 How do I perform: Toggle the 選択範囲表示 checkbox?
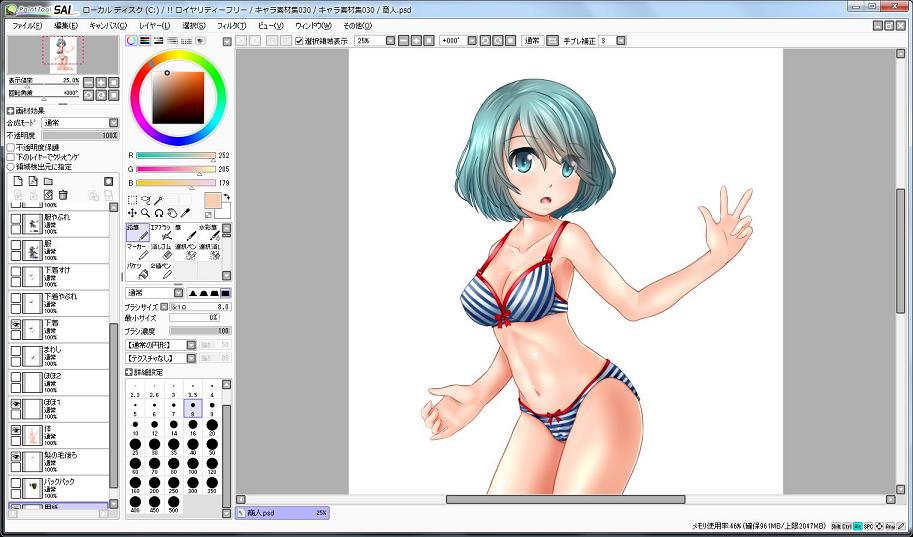pyautogui.click(x=300, y=41)
